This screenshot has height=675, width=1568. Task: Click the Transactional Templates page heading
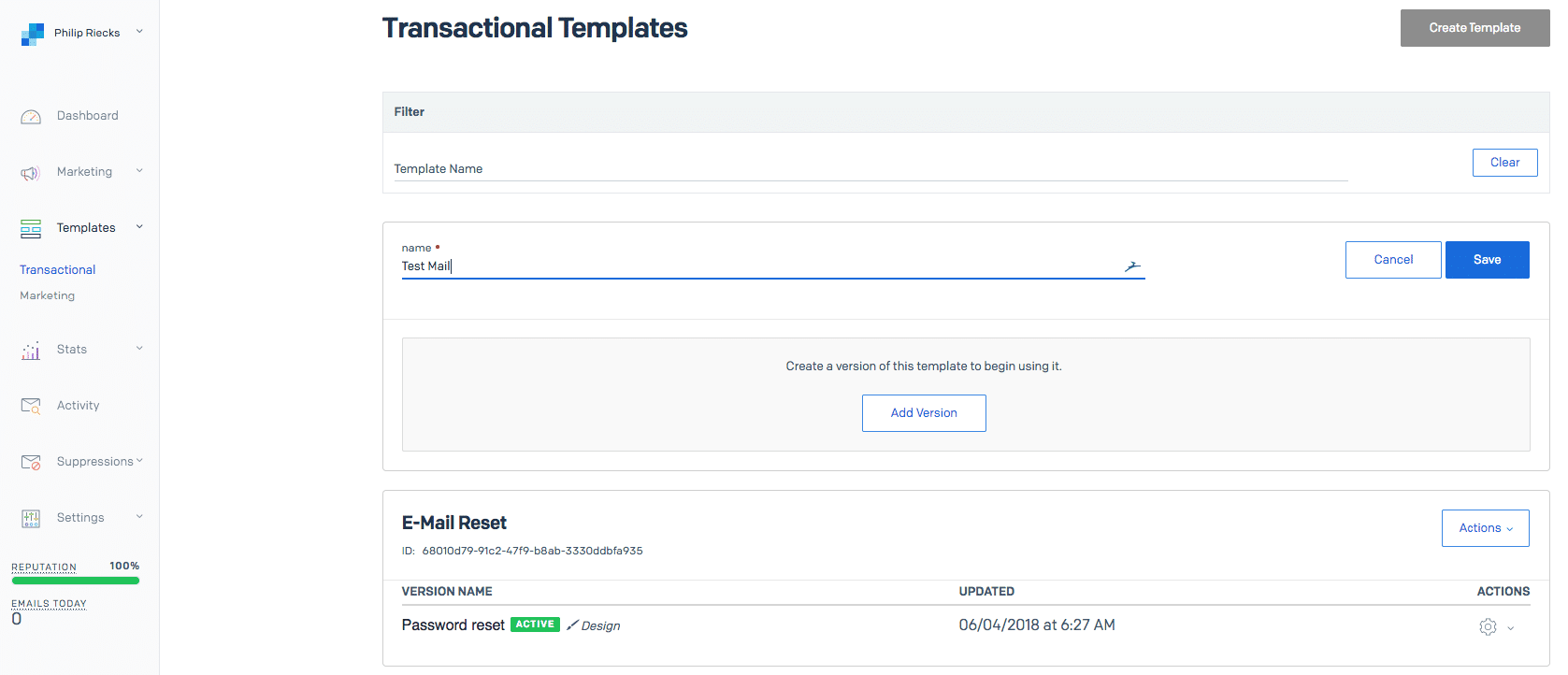pos(535,28)
